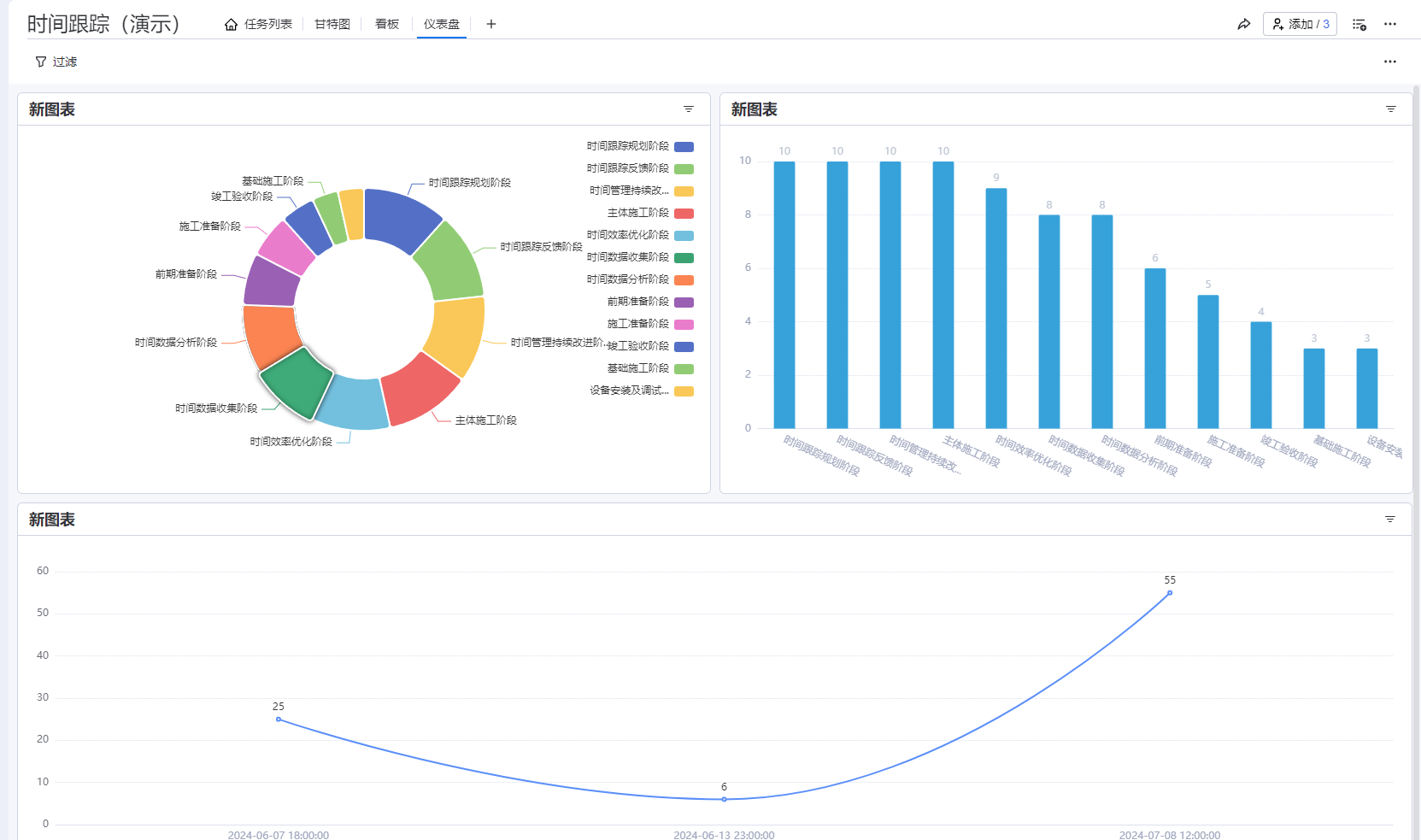Click the 过滤 filter button
1421x840 pixels.
[56, 62]
